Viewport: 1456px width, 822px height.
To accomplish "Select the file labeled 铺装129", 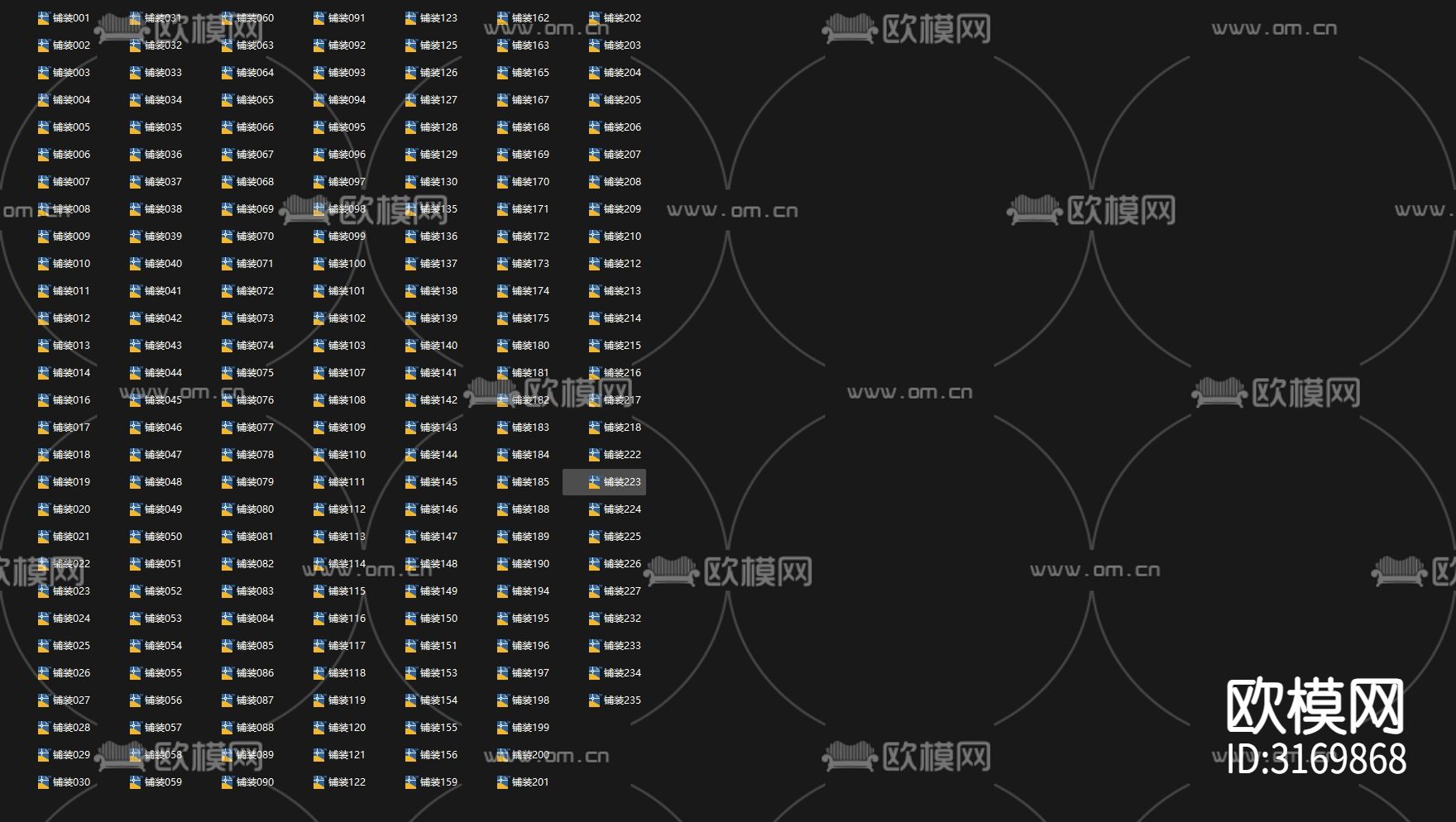I will 439,155.
